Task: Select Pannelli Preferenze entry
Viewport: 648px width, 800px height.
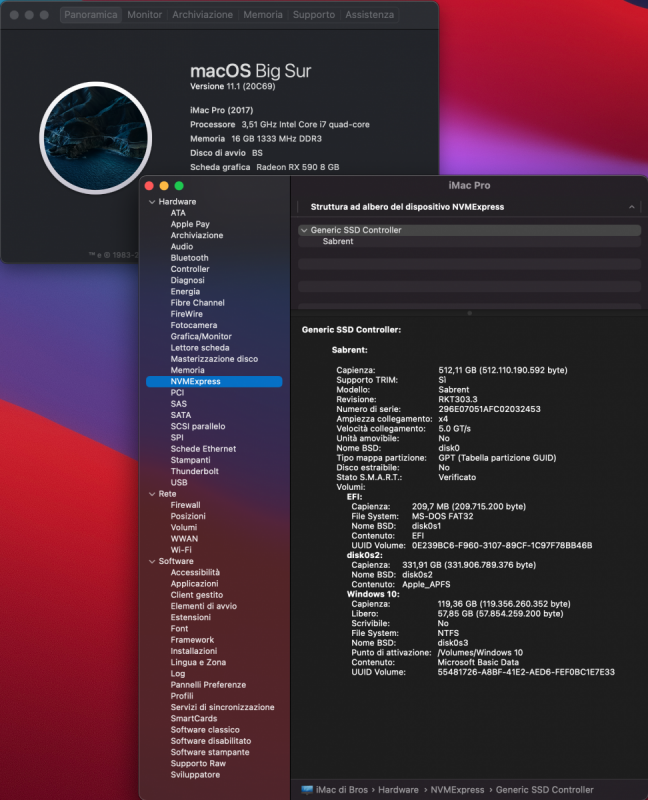Action: click(208, 685)
